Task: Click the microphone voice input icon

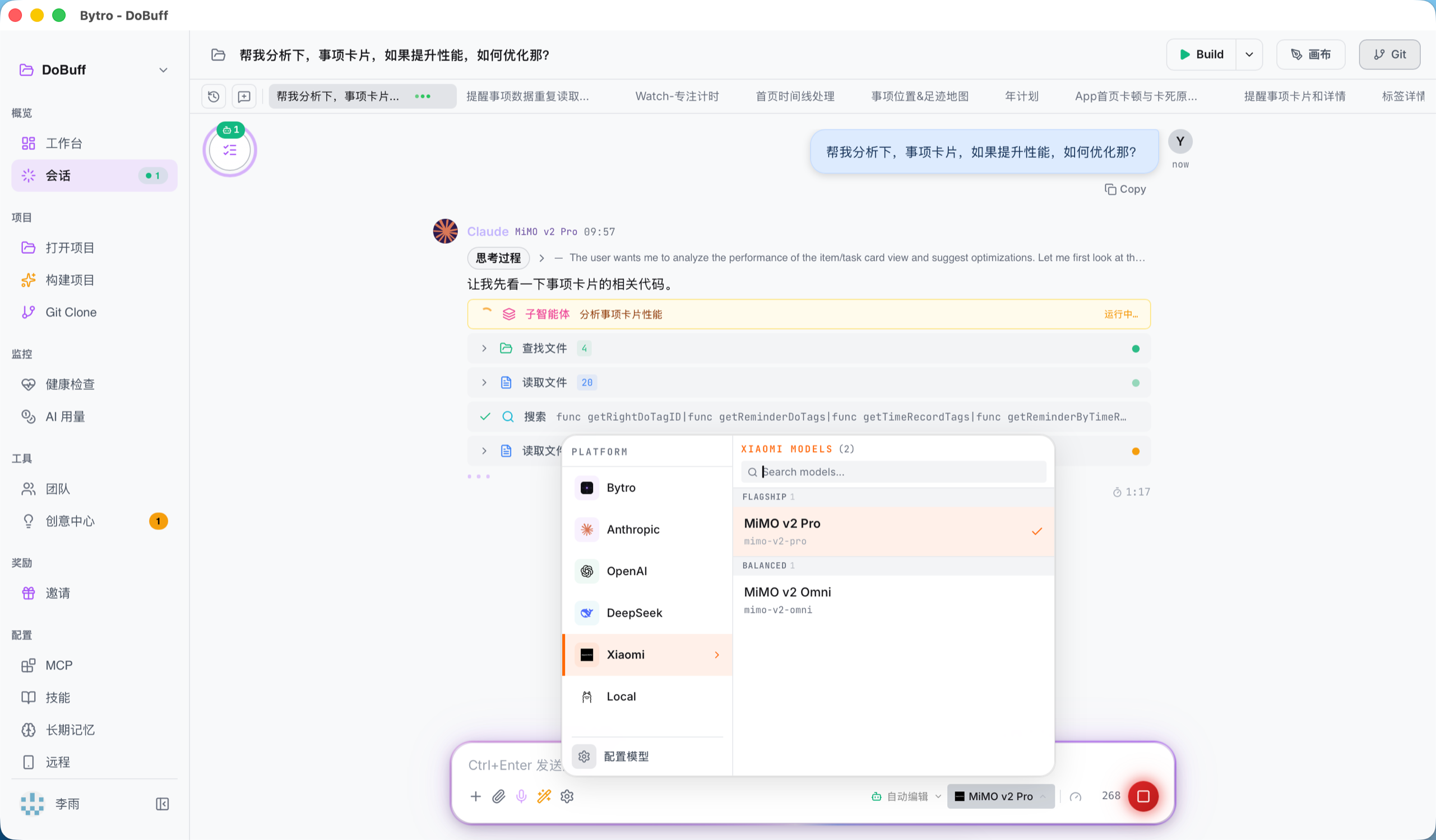Action: coord(521,796)
